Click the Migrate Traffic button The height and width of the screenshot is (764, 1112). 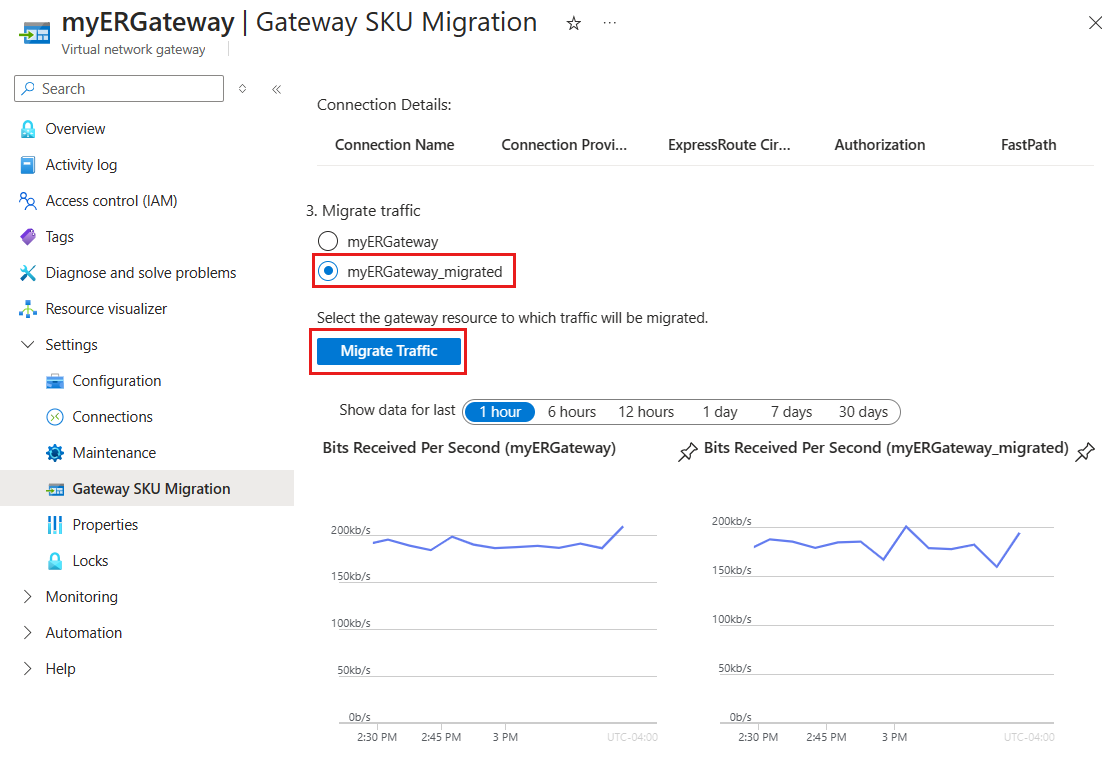click(389, 351)
